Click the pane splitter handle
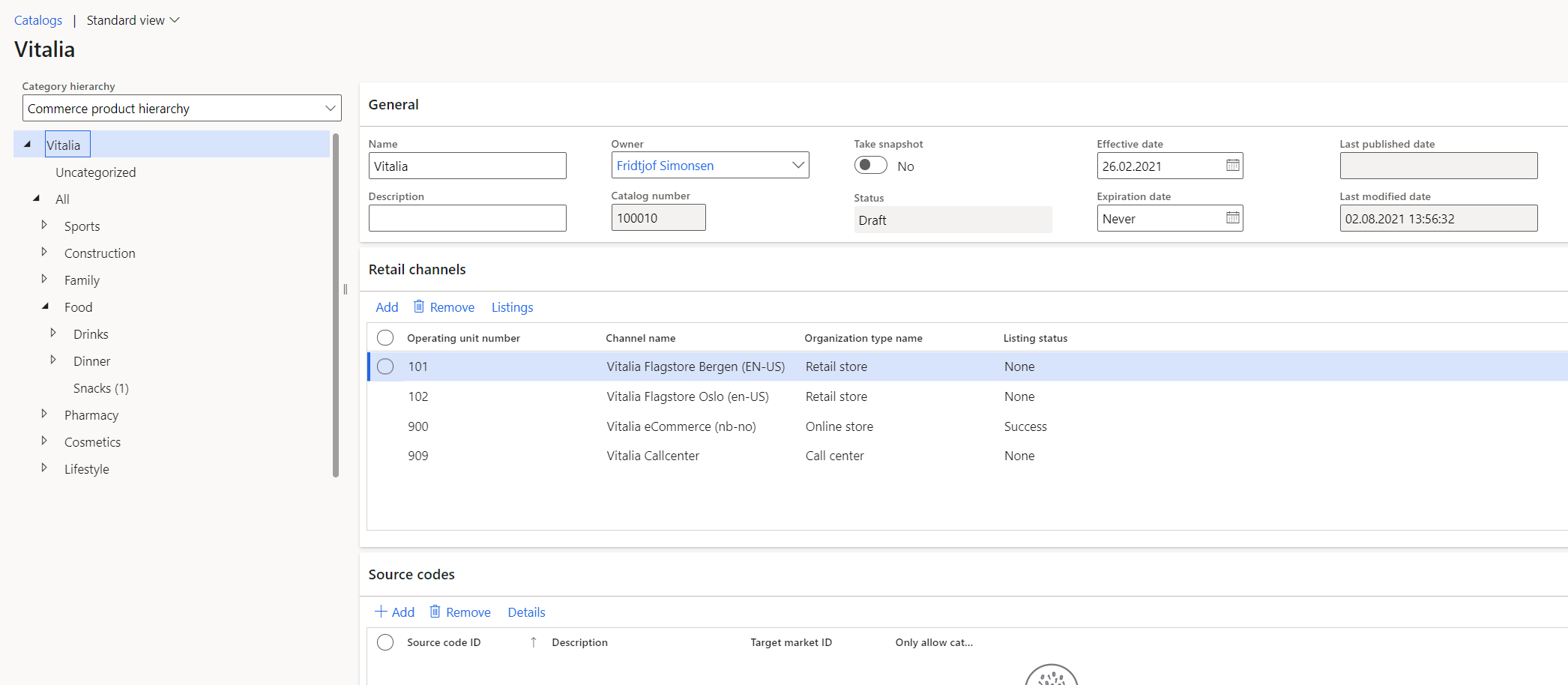1568x685 pixels. click(x=346, y=289)
